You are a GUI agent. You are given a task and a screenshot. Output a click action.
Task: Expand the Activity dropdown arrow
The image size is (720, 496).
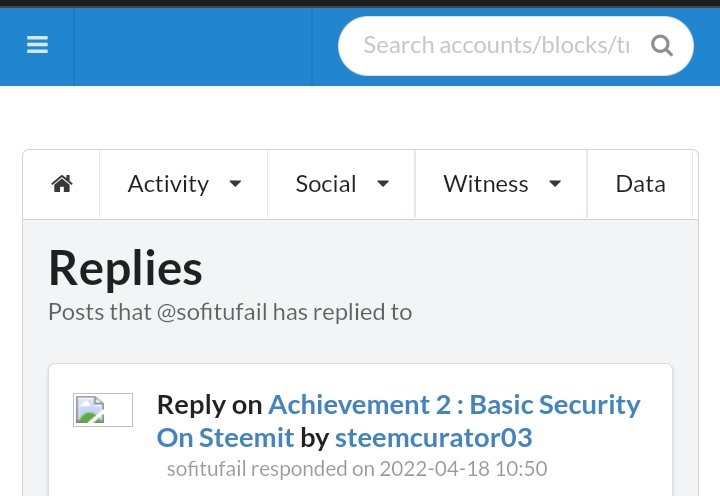pyautogui.click(x=235, y=184)
